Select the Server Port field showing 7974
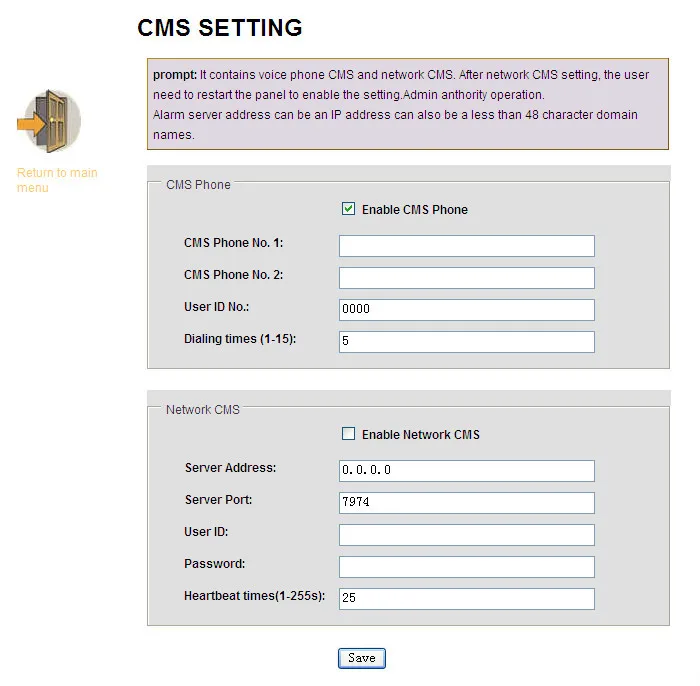This screenshot has height=686, width=700. [467, 503]
